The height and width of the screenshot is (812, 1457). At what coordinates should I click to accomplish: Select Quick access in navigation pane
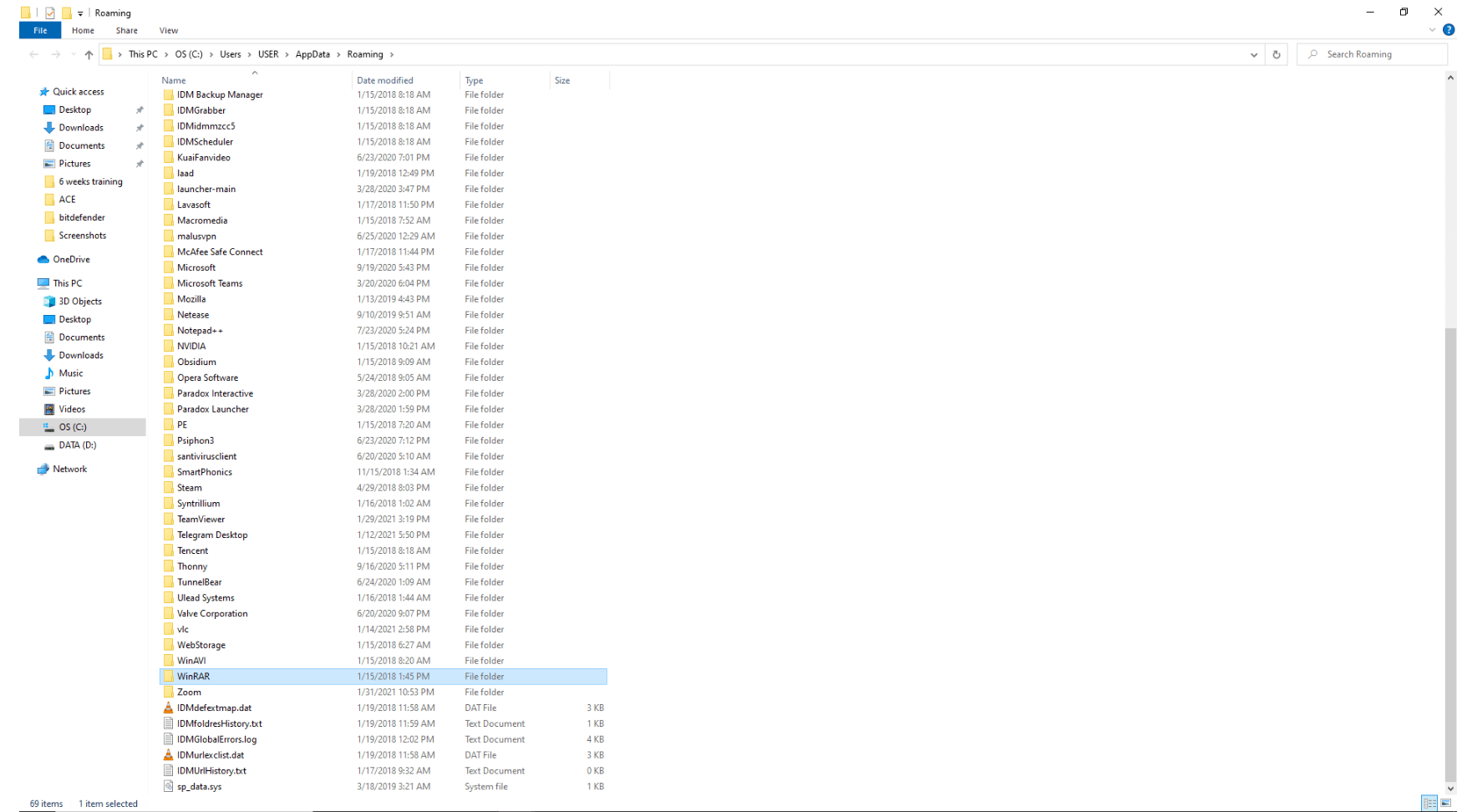point(79,92)
